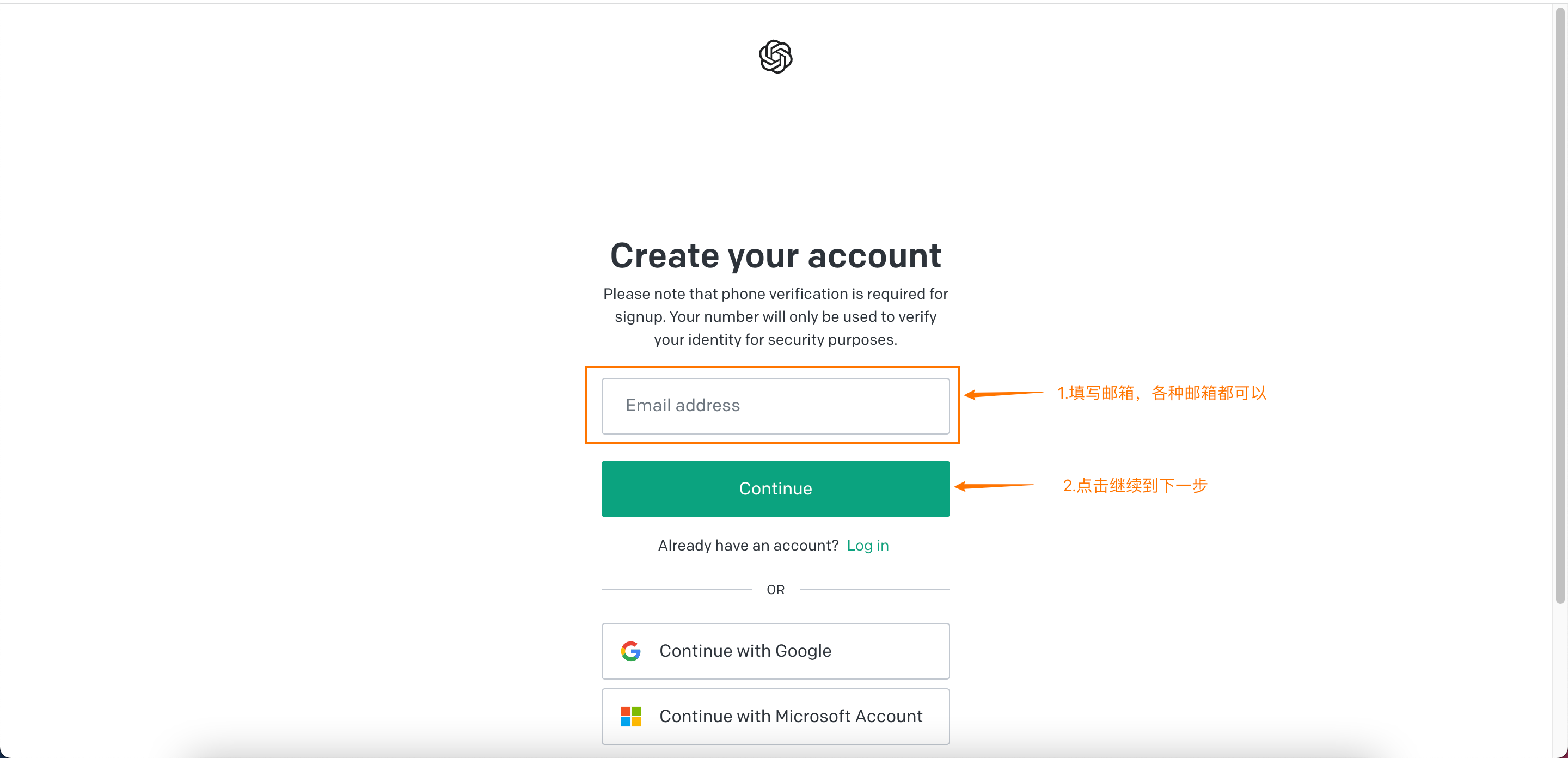Click the Google logo icon
Image resolution: width=1568 pixels, height=758 pixels.
point(630,651)
